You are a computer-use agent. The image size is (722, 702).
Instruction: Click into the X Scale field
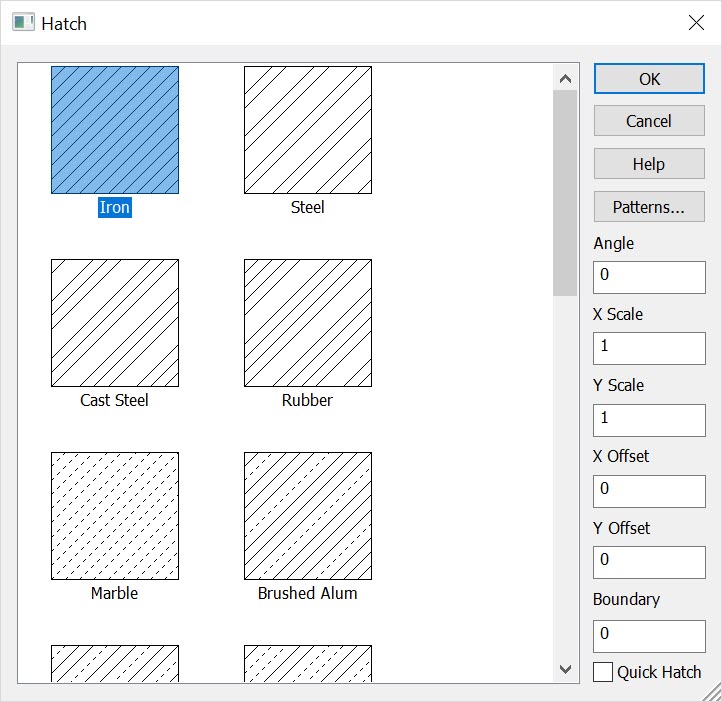click(x=649, y=348)
